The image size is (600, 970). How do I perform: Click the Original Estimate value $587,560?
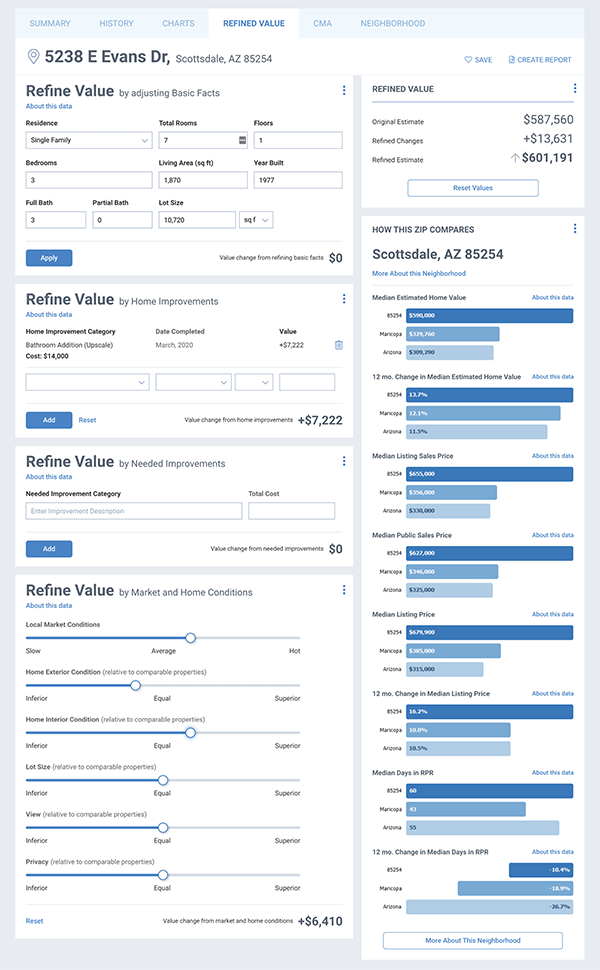click(x=548, y=119)
